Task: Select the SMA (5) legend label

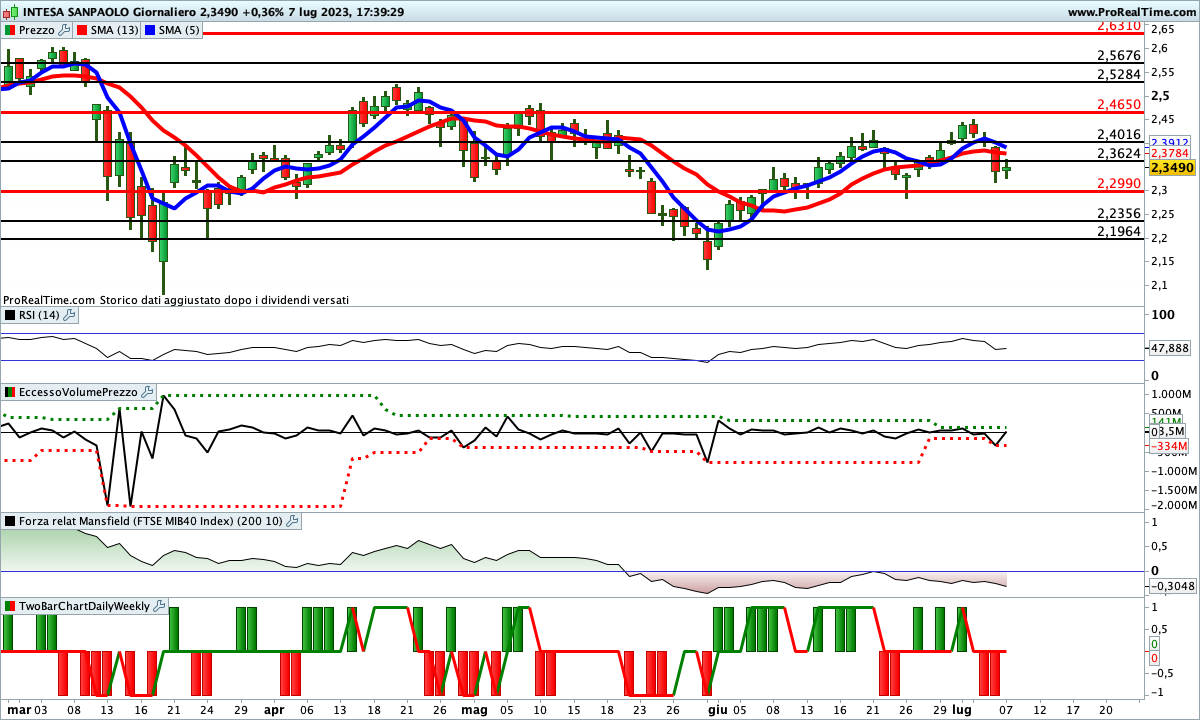Action: [180, 30]
